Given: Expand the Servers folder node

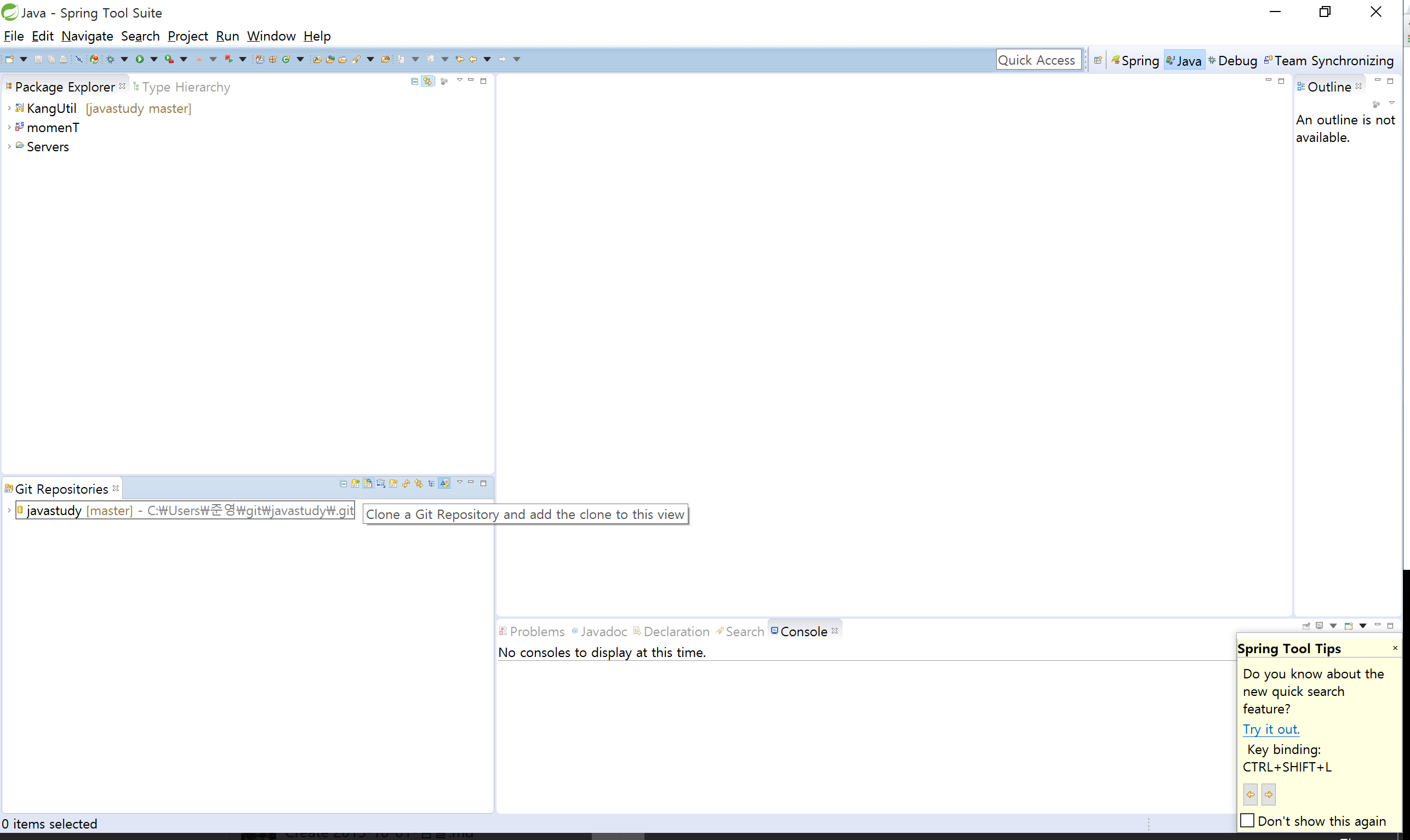Looking at the screenshot, I should 9,147.
